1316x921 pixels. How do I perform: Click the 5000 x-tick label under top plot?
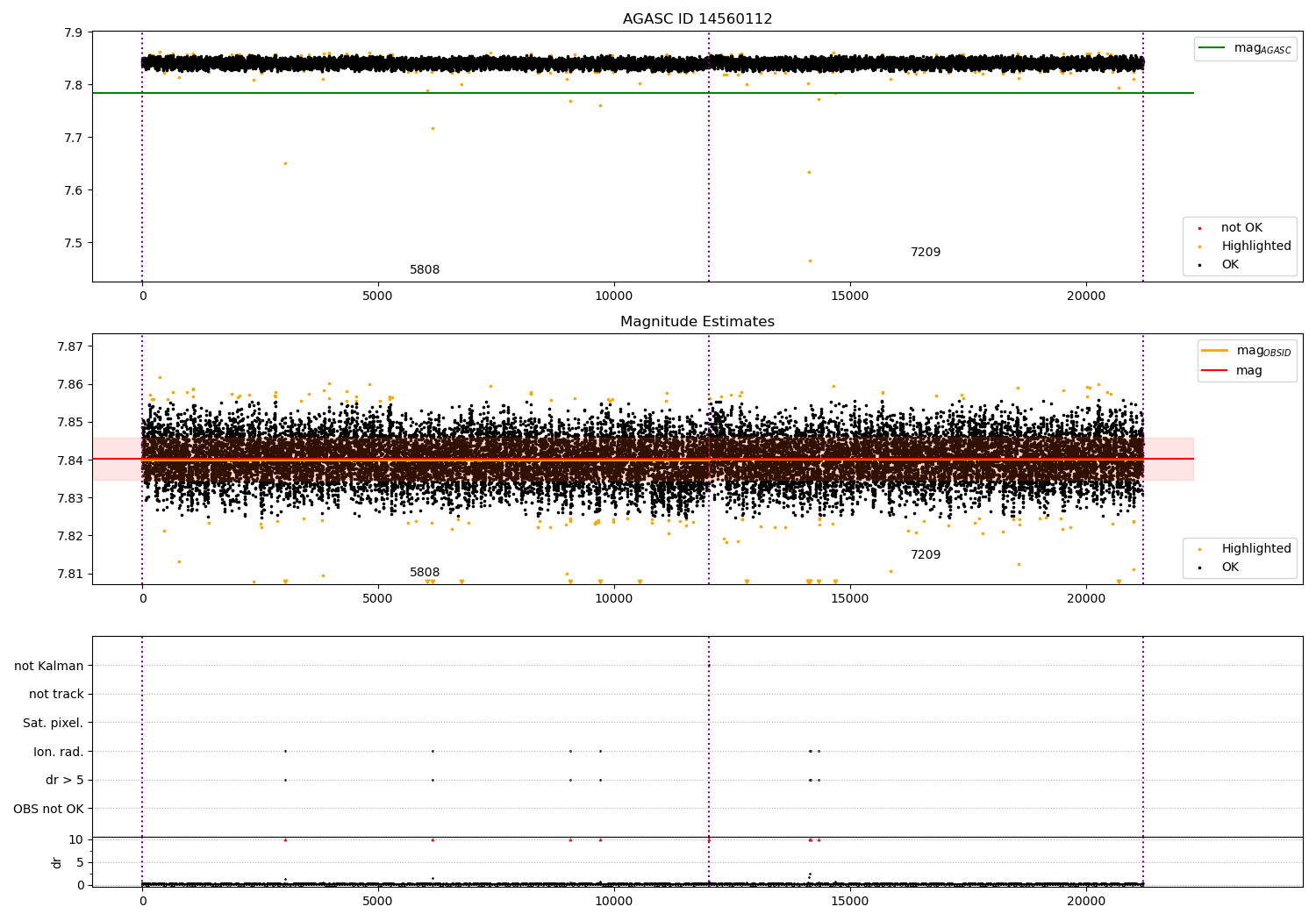[378, 297]
